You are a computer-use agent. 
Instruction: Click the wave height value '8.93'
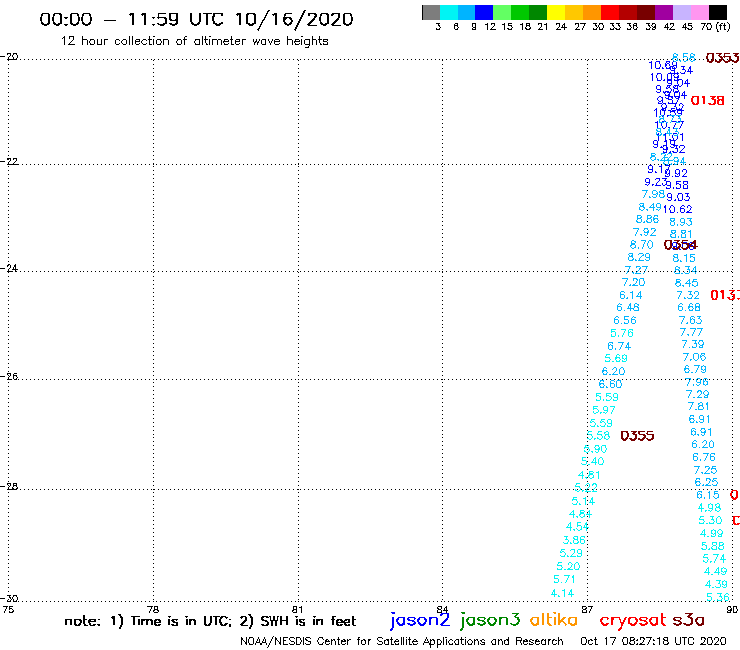point(681,222)
